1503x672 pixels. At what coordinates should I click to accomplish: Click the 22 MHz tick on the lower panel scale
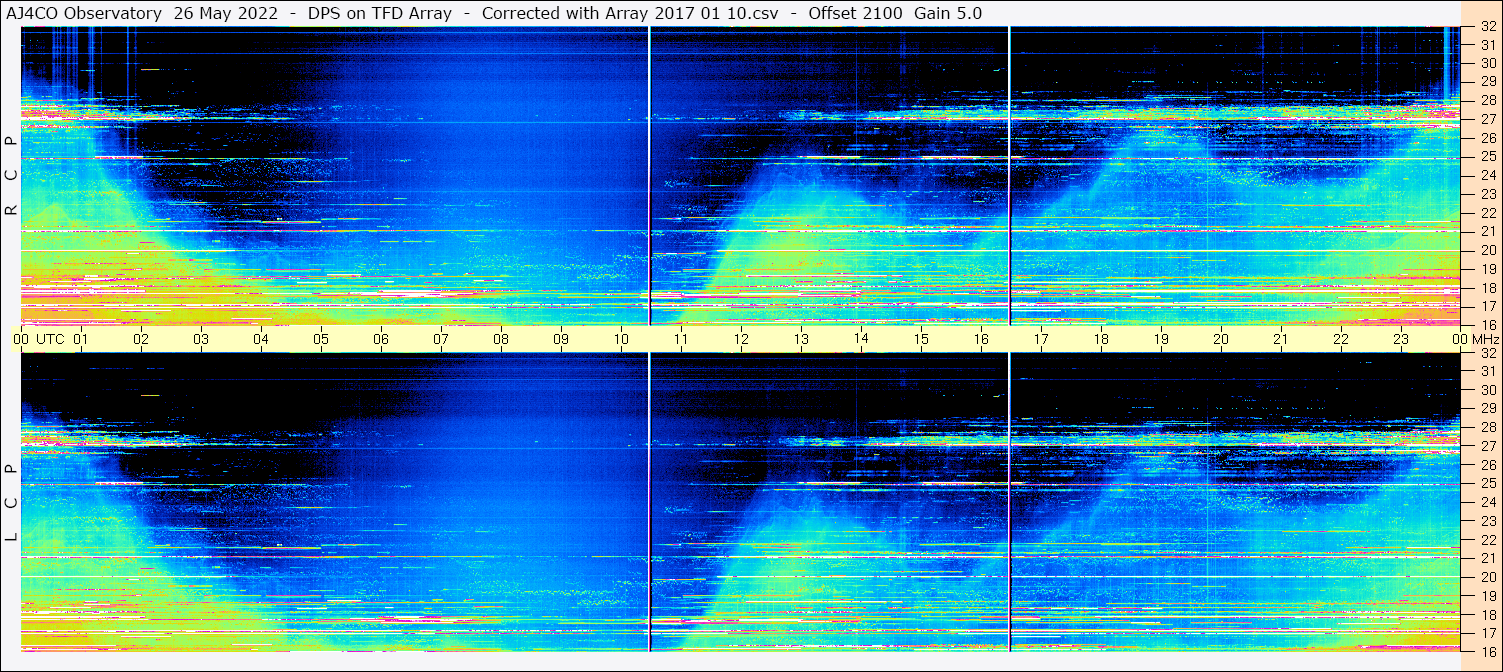(1487, 540)
